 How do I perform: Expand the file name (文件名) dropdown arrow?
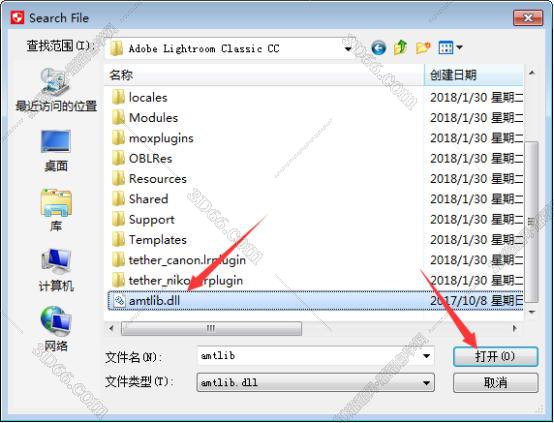pos(426,356)
